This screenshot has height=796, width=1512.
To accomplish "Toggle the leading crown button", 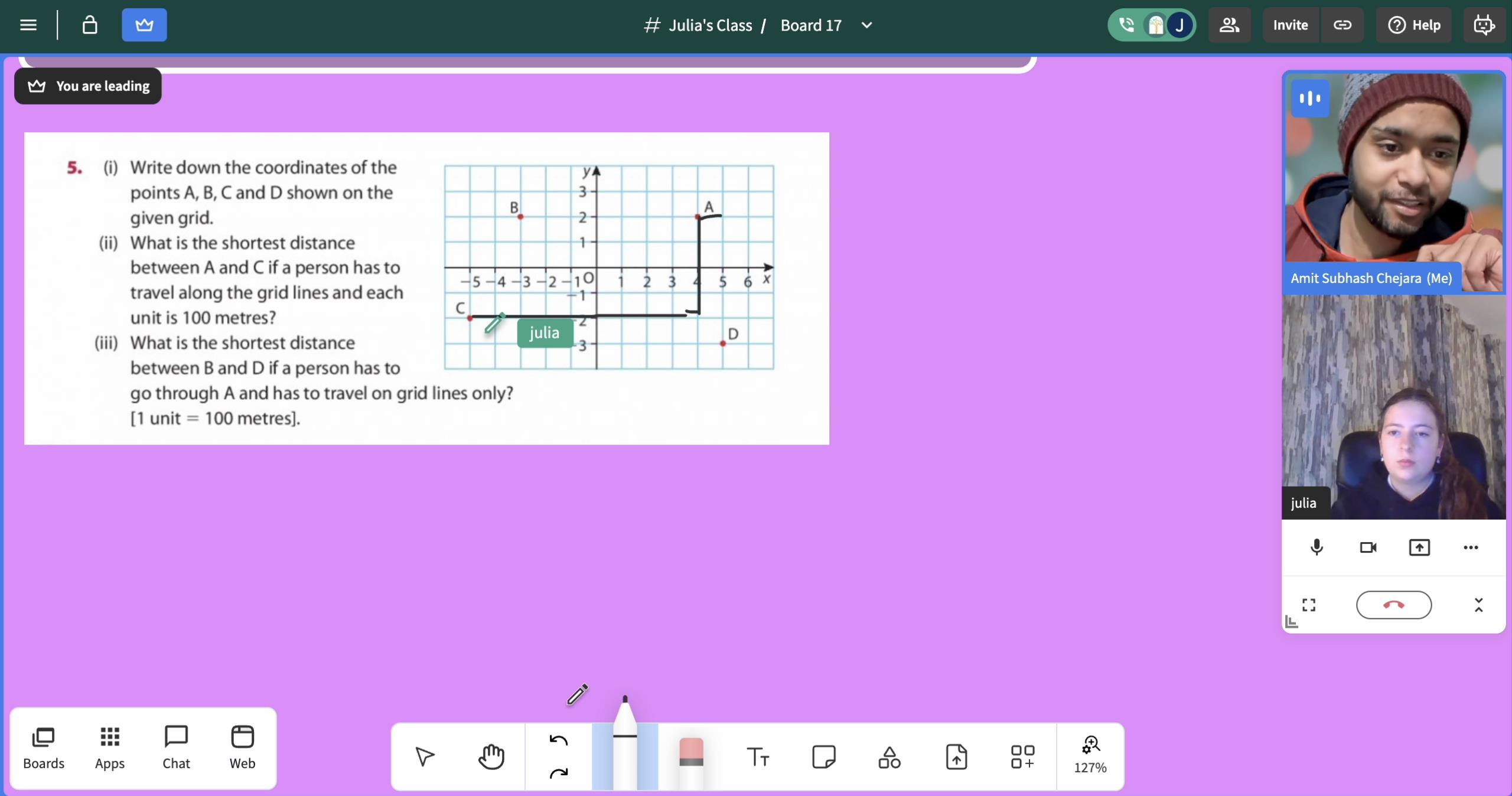I will pos(144,25).
